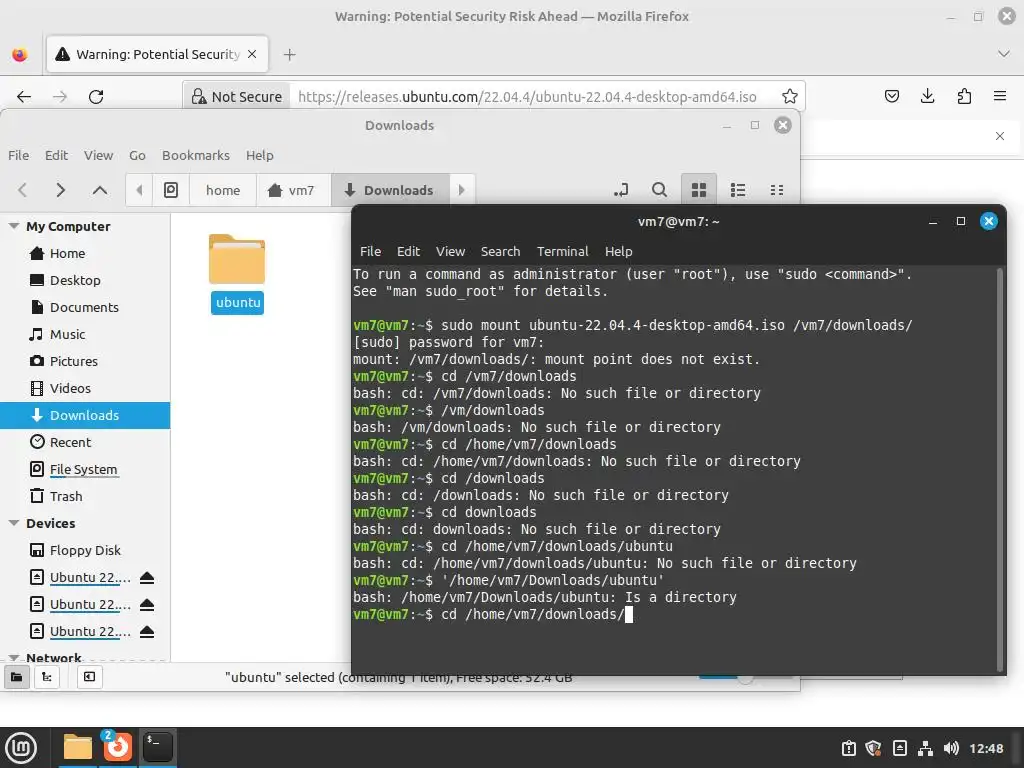Open a new Firefox tab
The height and width of the screenshot is (768, 1024).
290,55
